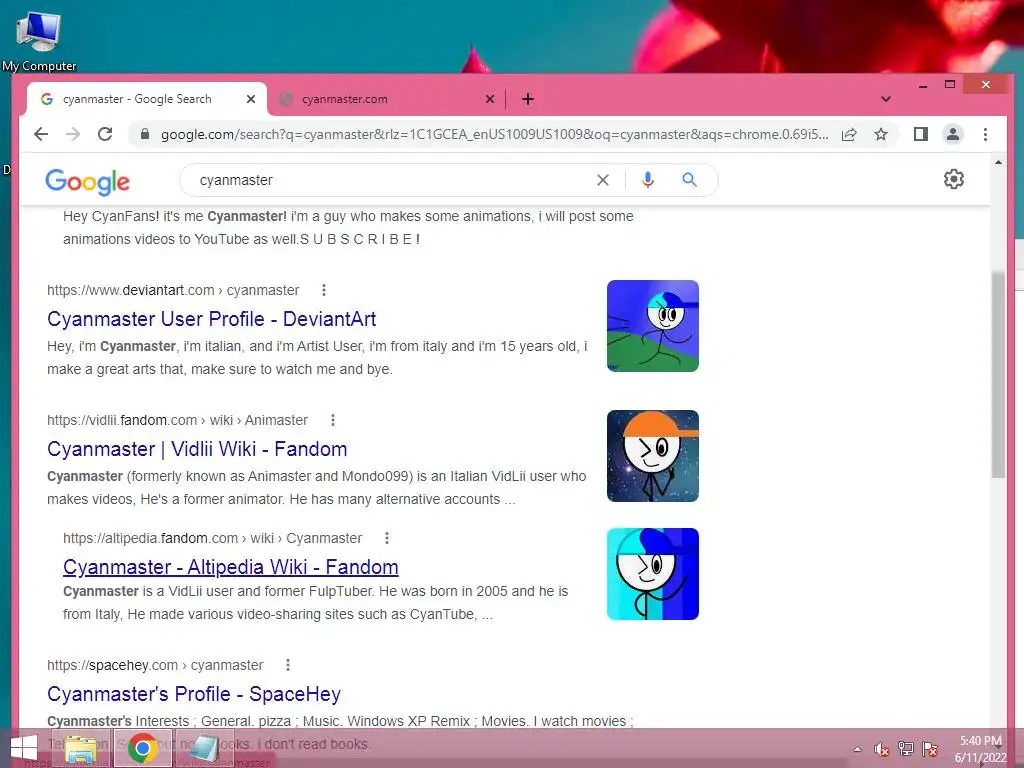Open the Chrome profile avatar
The width and height of the screenshot is (1024, 768).
click(953, 135)
